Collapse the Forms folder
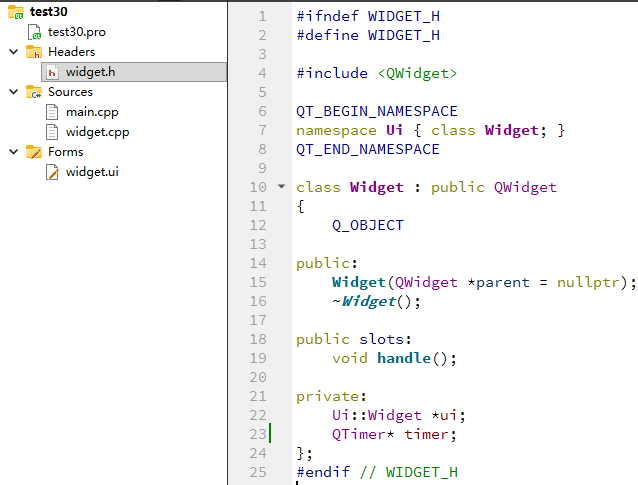Screen dimensions: 638x485 point(13,152)
